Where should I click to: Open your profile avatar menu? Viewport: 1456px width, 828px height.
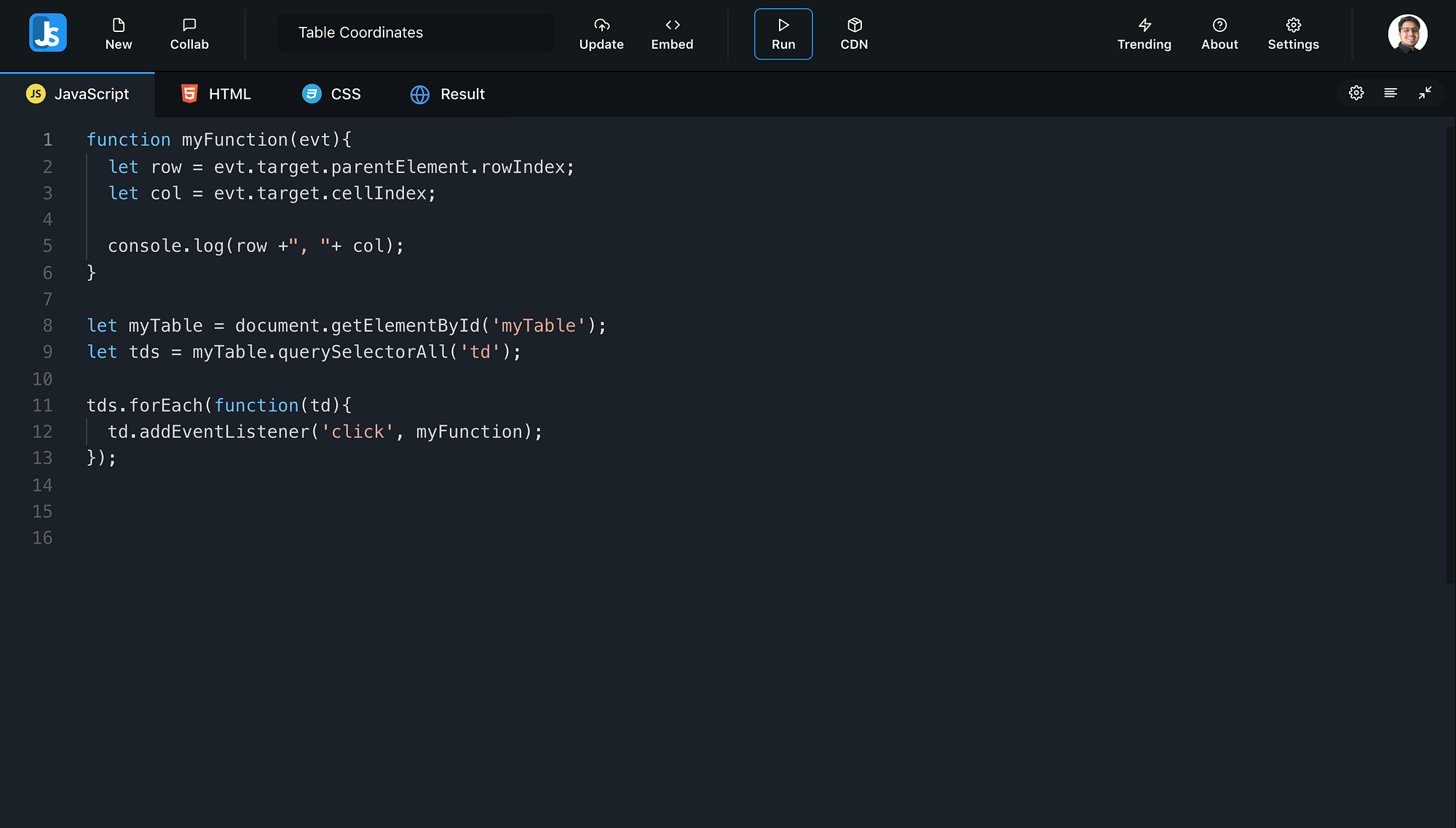point(1408,33)
